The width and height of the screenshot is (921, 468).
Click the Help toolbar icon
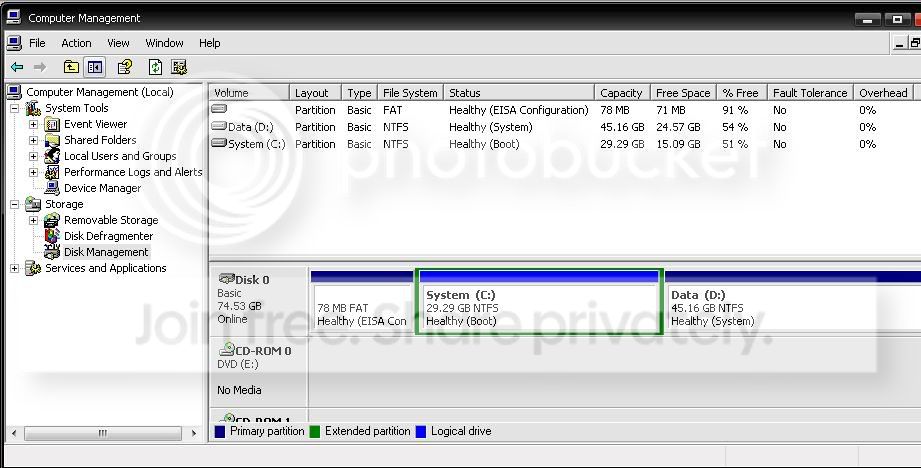pyautogui.click(x=125, y=67)
